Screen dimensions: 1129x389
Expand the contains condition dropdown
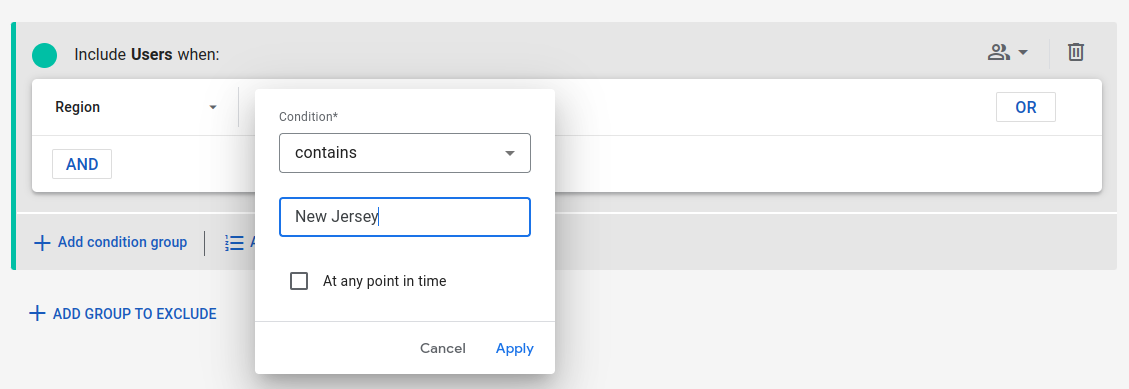coord(405,153)
